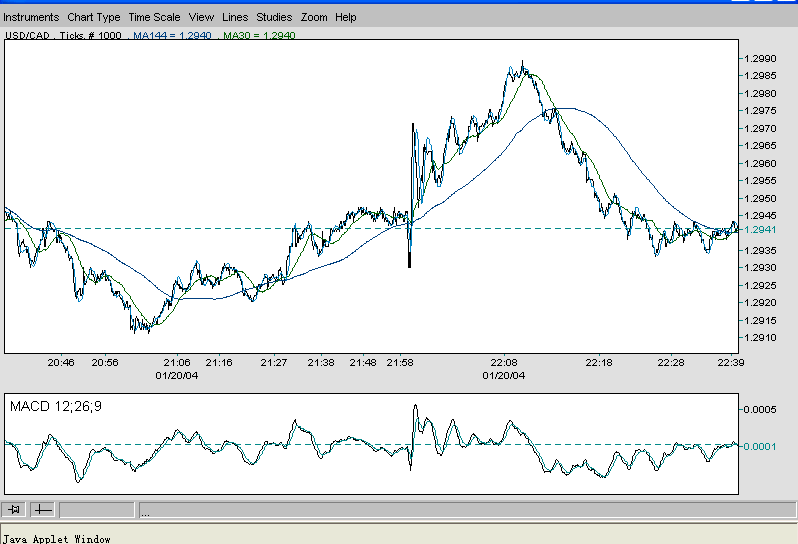Click the 1.2990 price axis label

760,59
